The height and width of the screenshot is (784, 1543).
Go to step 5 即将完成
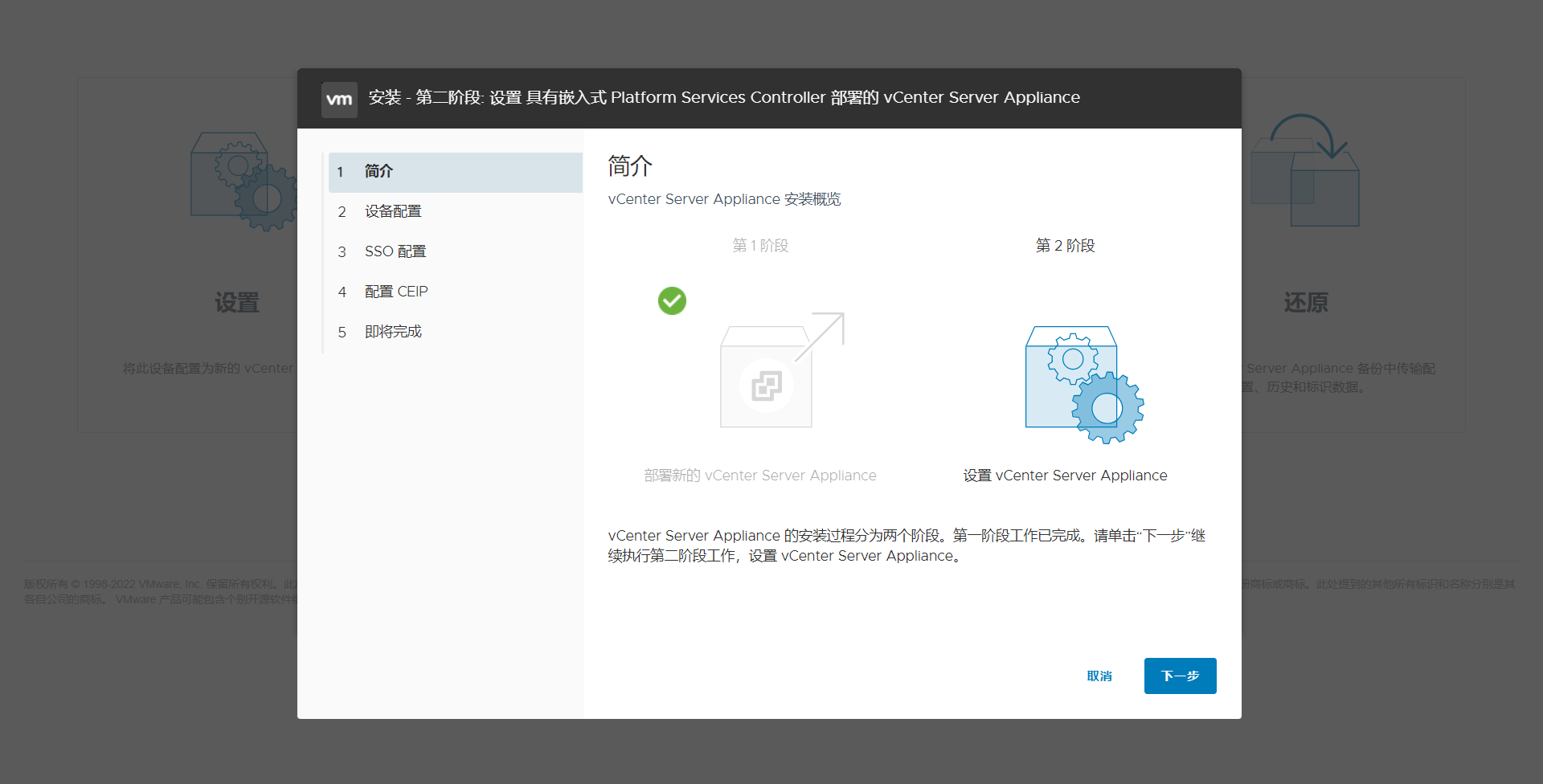[x=455, y=333]
